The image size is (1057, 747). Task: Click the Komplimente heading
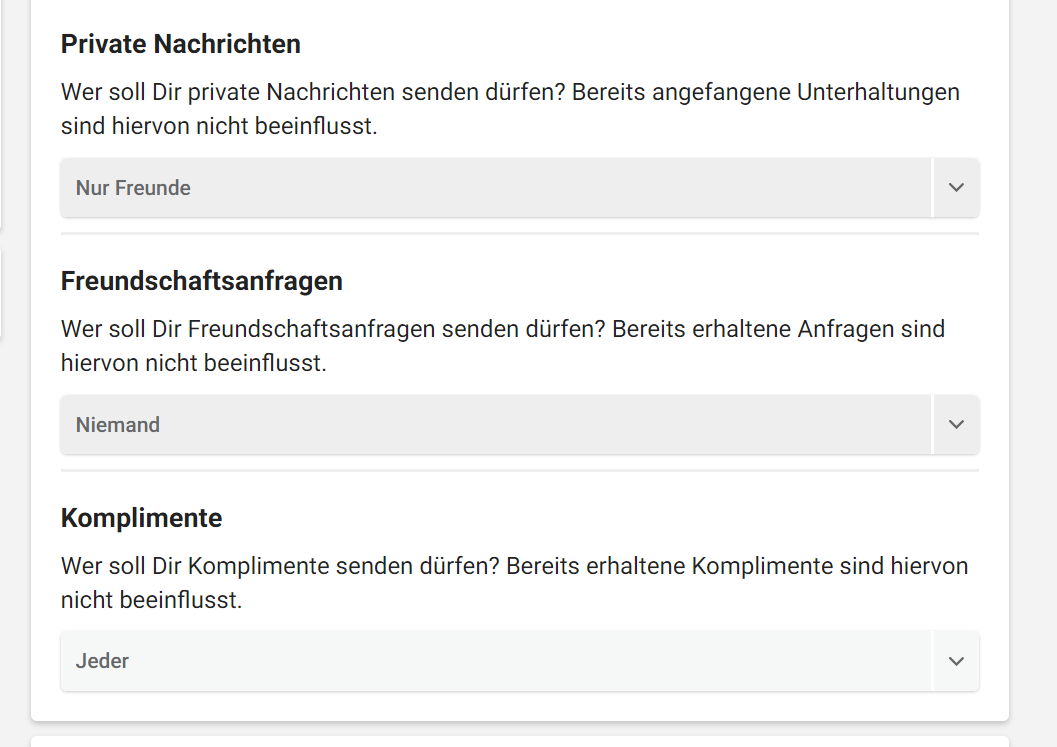[x=142, y=518]
